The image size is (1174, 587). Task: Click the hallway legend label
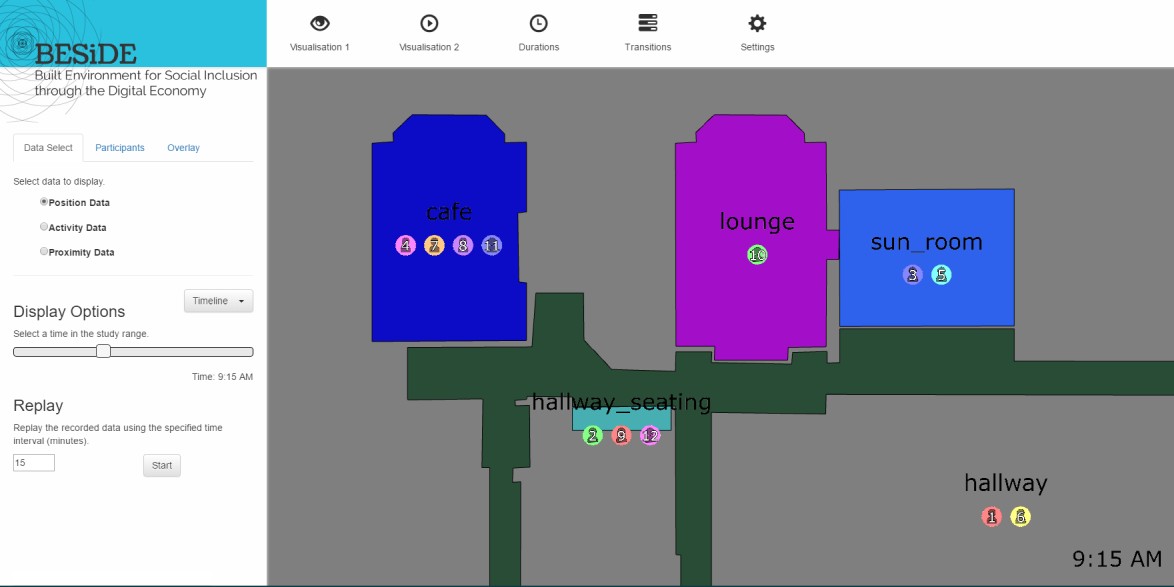pyautogui.click(x=1006, y=484)
